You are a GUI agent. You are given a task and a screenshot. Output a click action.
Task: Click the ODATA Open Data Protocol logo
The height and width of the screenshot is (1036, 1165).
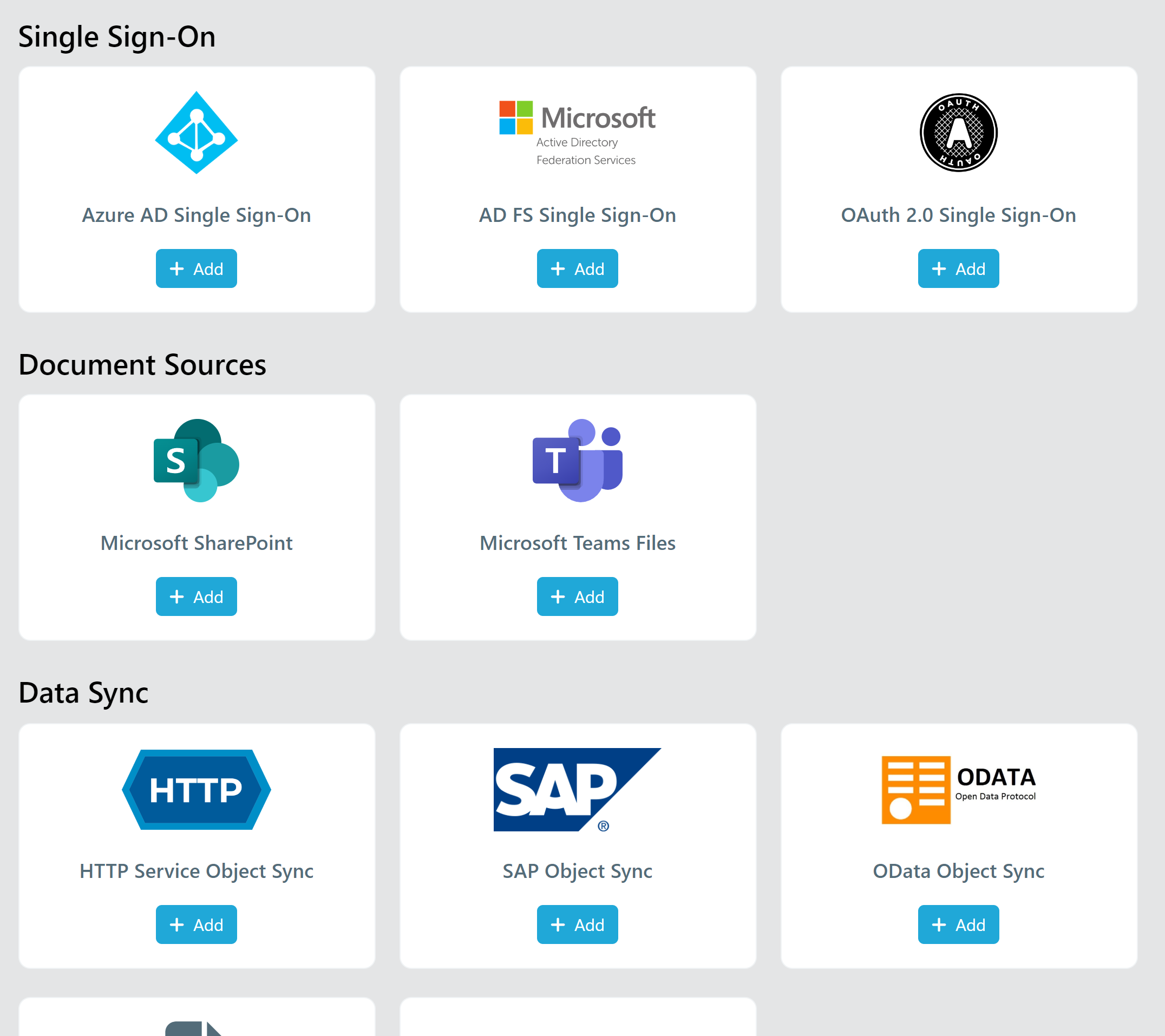(x=958, y=790)
